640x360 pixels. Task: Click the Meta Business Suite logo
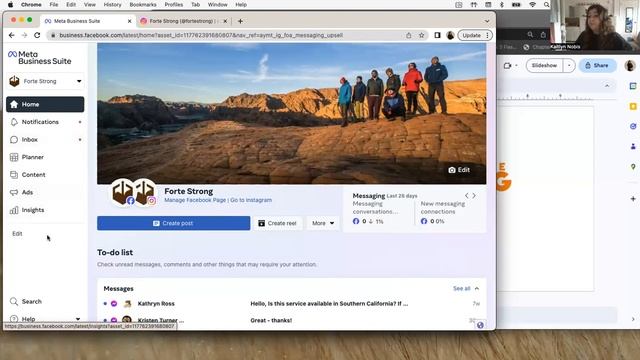click(40, 58)
